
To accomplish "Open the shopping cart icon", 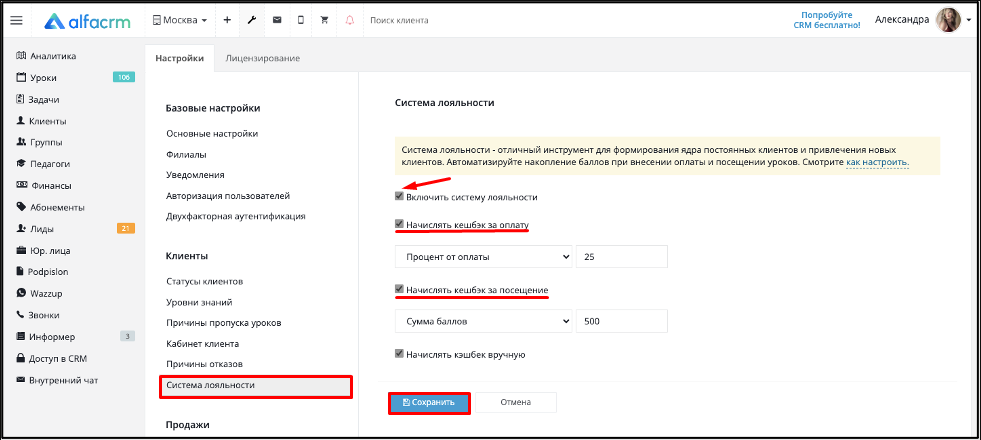I will click(x=324, y=20).
